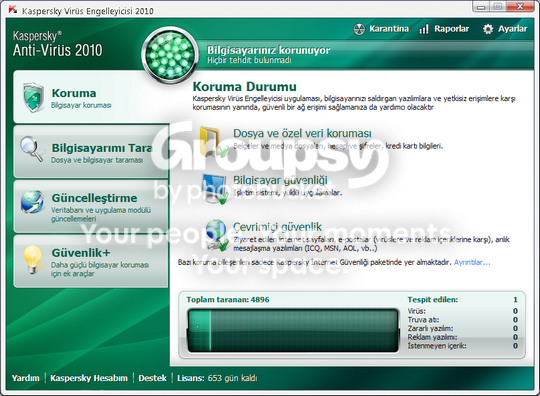This screenshot has width=540, height=396.
Task: Open Karantina from the top bar
Action: (381, 29)
